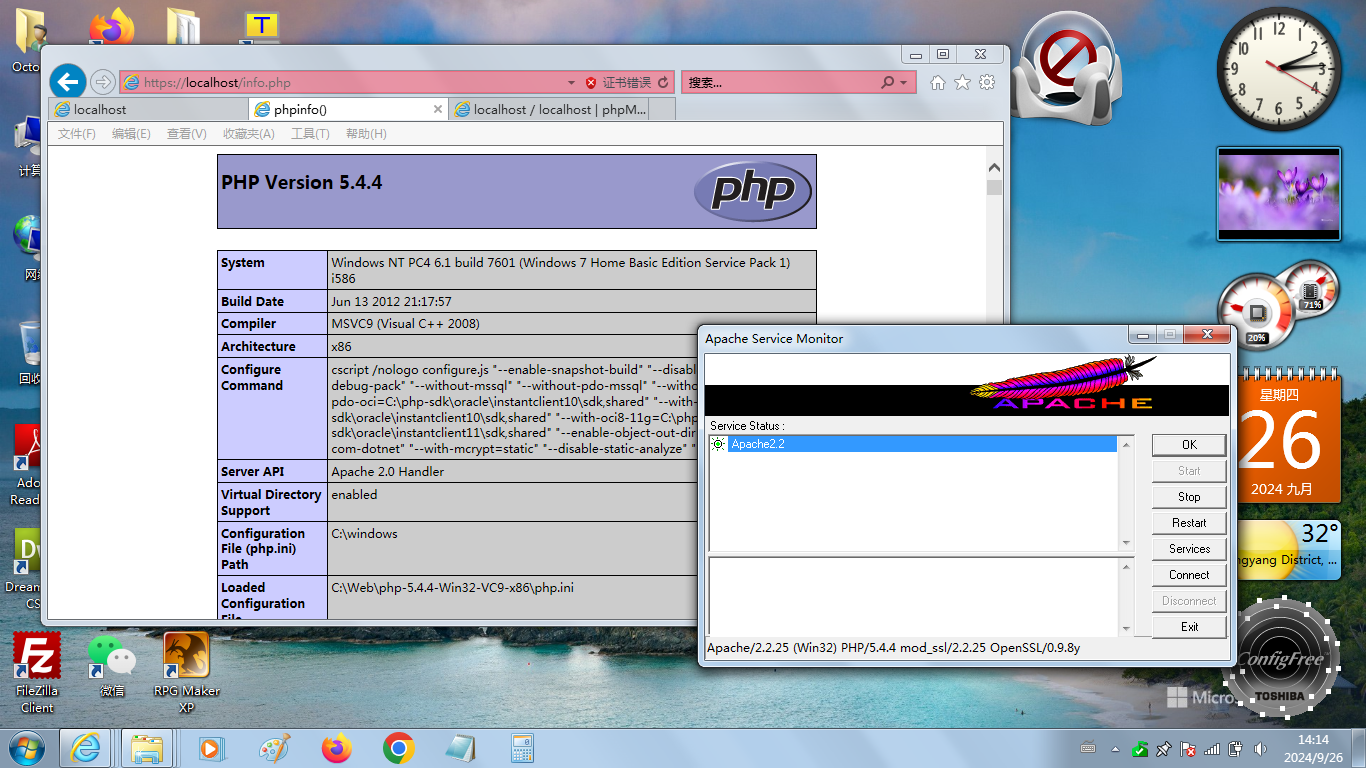The image size is (1366, 768).
Task: Switch to the first localhost tab
Action: [148, 109]
